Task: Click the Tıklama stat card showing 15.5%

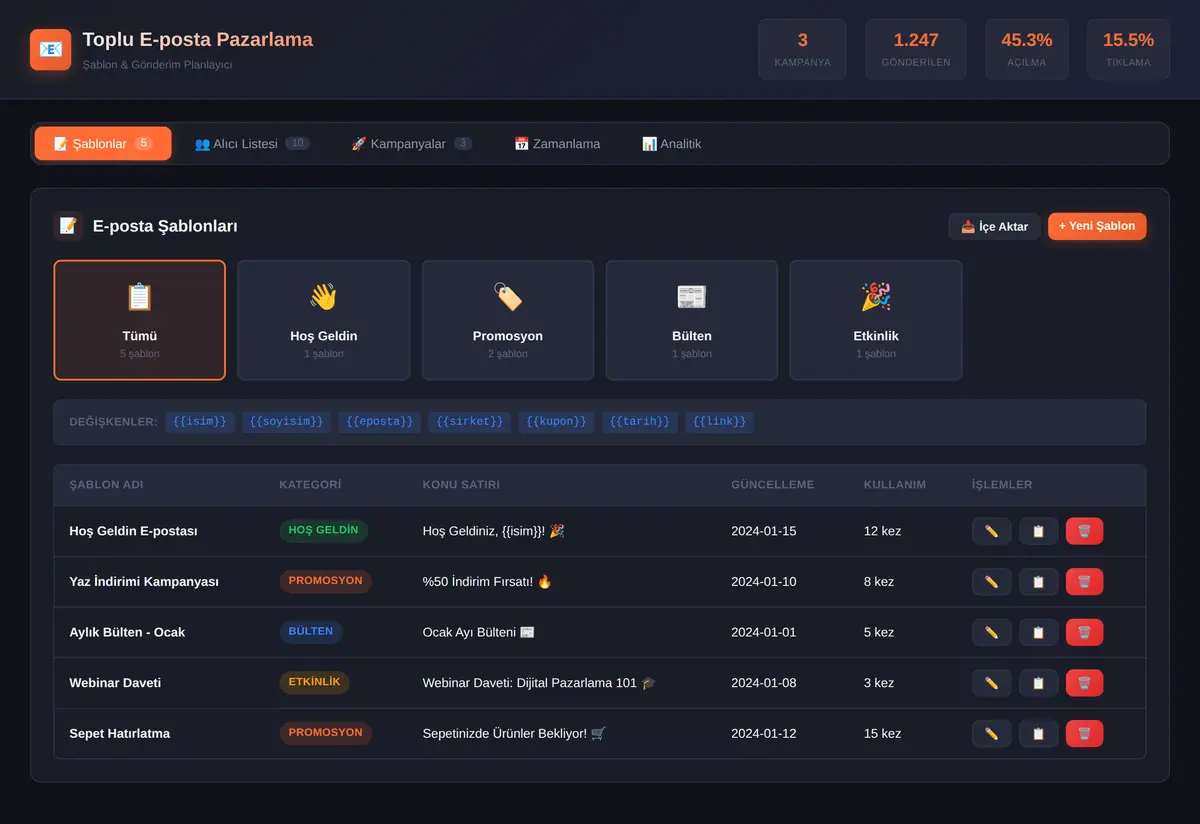Action: pyautogui.click(x=1128, y=49)
